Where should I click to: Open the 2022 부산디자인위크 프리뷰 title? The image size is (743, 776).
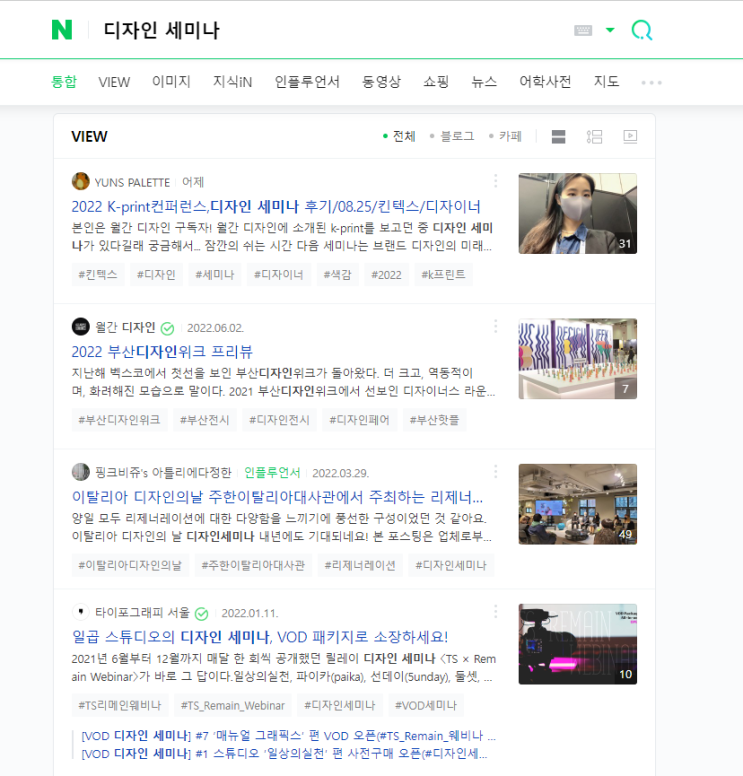click(x=162, y=351)
